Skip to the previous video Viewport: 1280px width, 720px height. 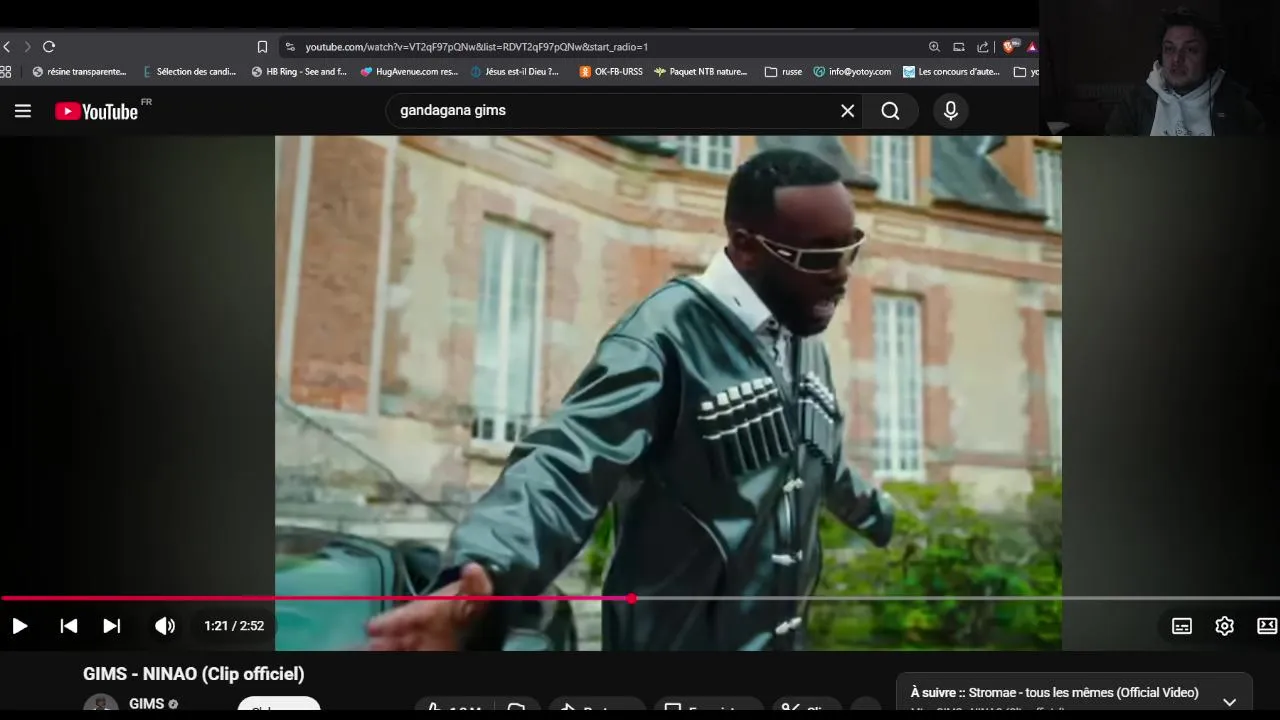click(x=69, y=626)
